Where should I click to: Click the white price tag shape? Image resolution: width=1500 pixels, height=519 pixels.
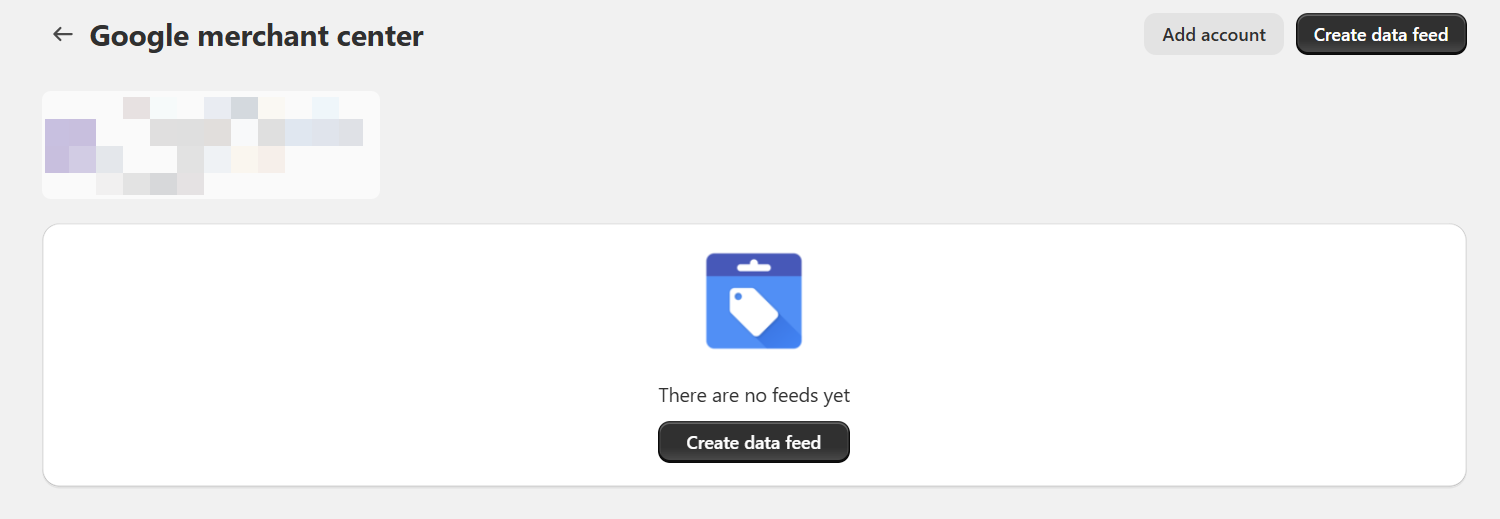tap(754, 311)
